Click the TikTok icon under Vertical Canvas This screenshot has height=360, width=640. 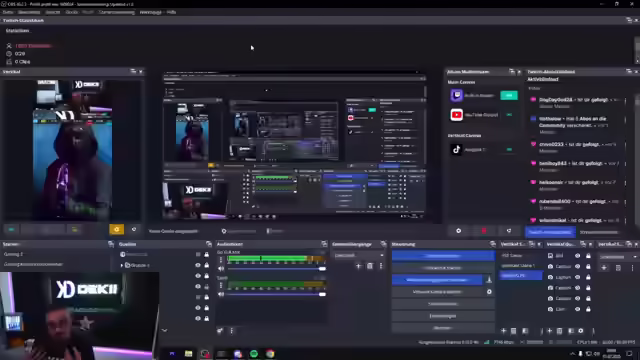[456, 149]
